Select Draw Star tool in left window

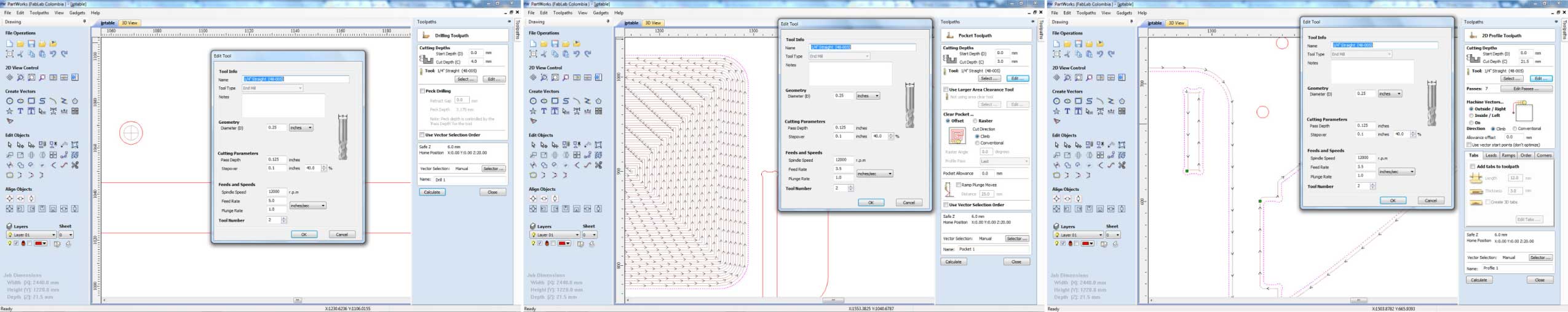pos(9,111)
